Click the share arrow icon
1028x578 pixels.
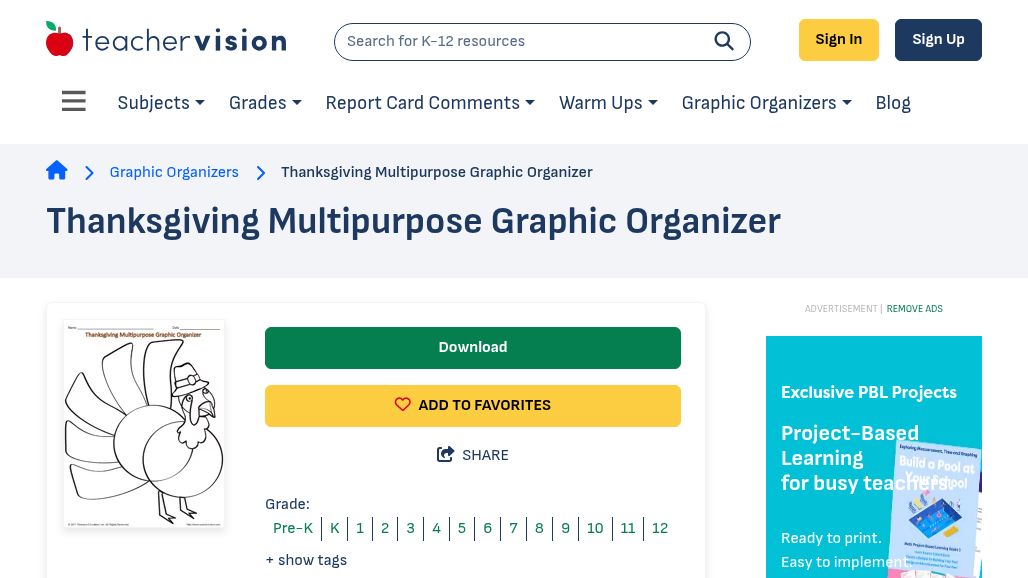coord(446,454)
